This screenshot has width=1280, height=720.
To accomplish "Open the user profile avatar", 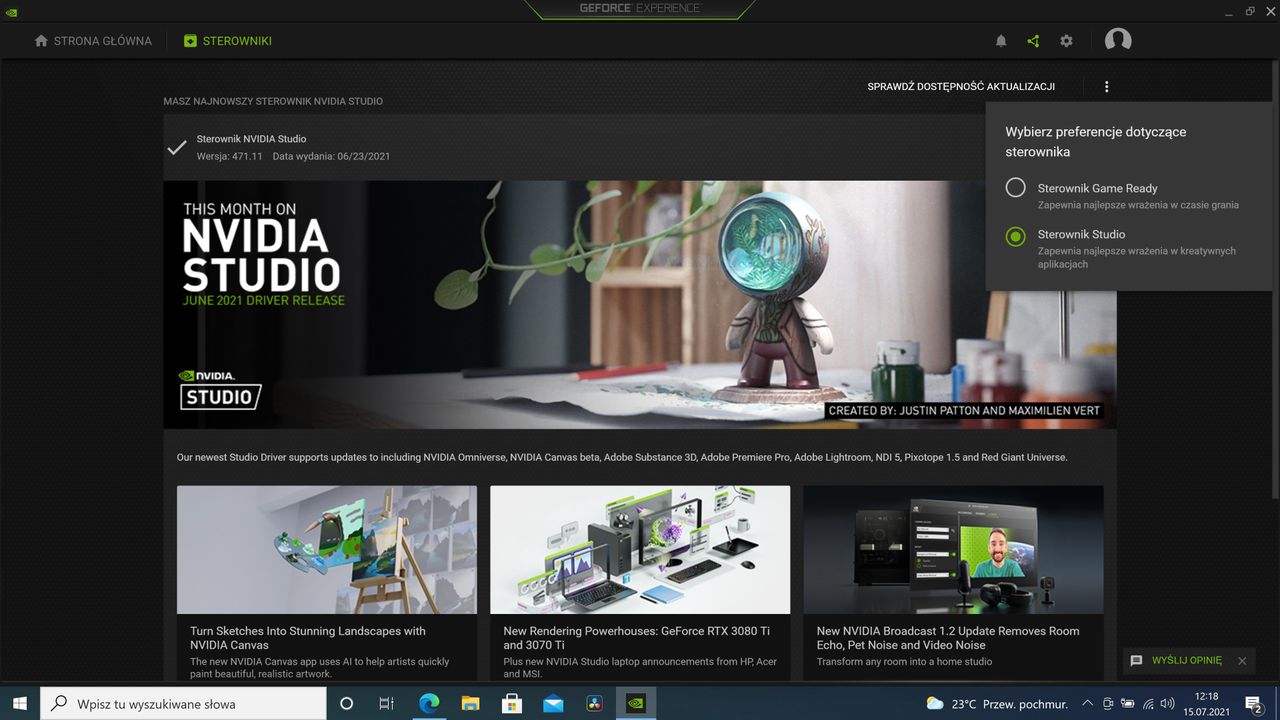I will 1118,40.
